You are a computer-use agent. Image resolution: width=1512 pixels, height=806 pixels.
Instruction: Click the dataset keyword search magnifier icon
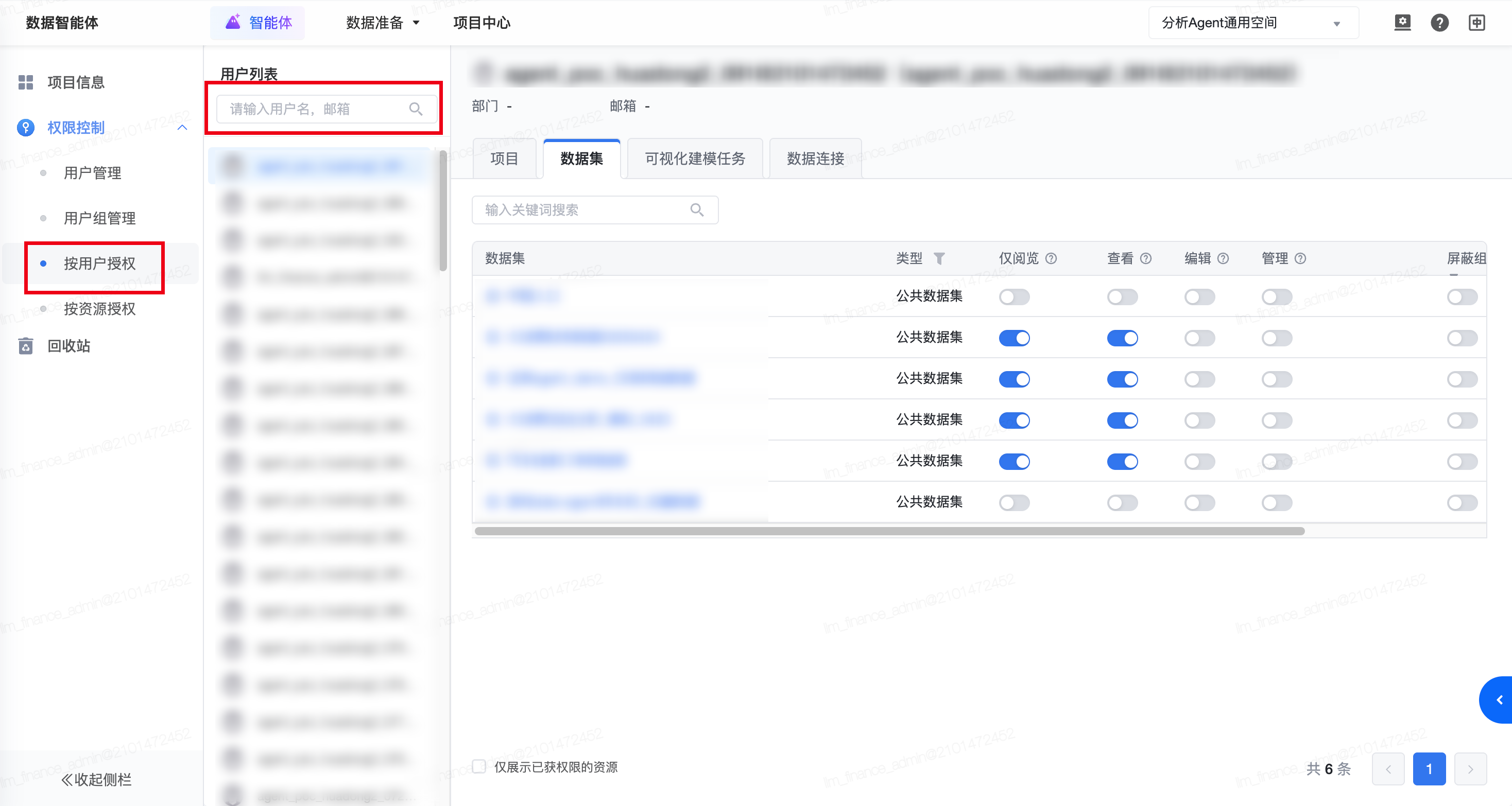point(697,210)
